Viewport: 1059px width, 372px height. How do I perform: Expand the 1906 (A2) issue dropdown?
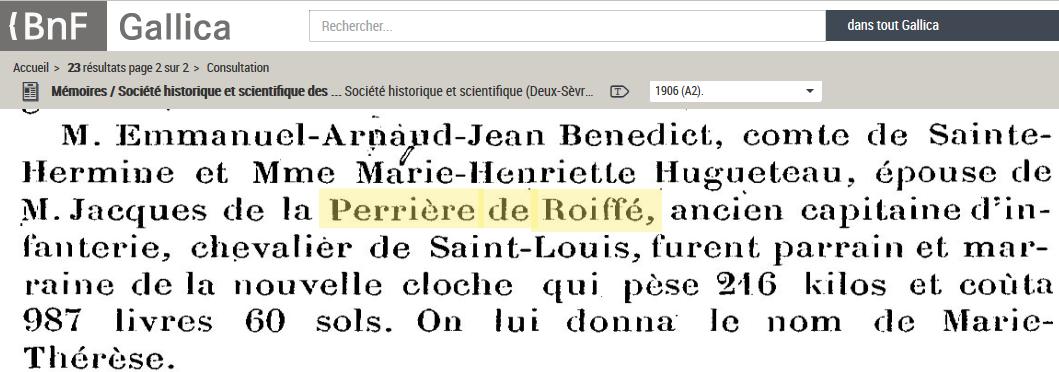tap(735, 91)
